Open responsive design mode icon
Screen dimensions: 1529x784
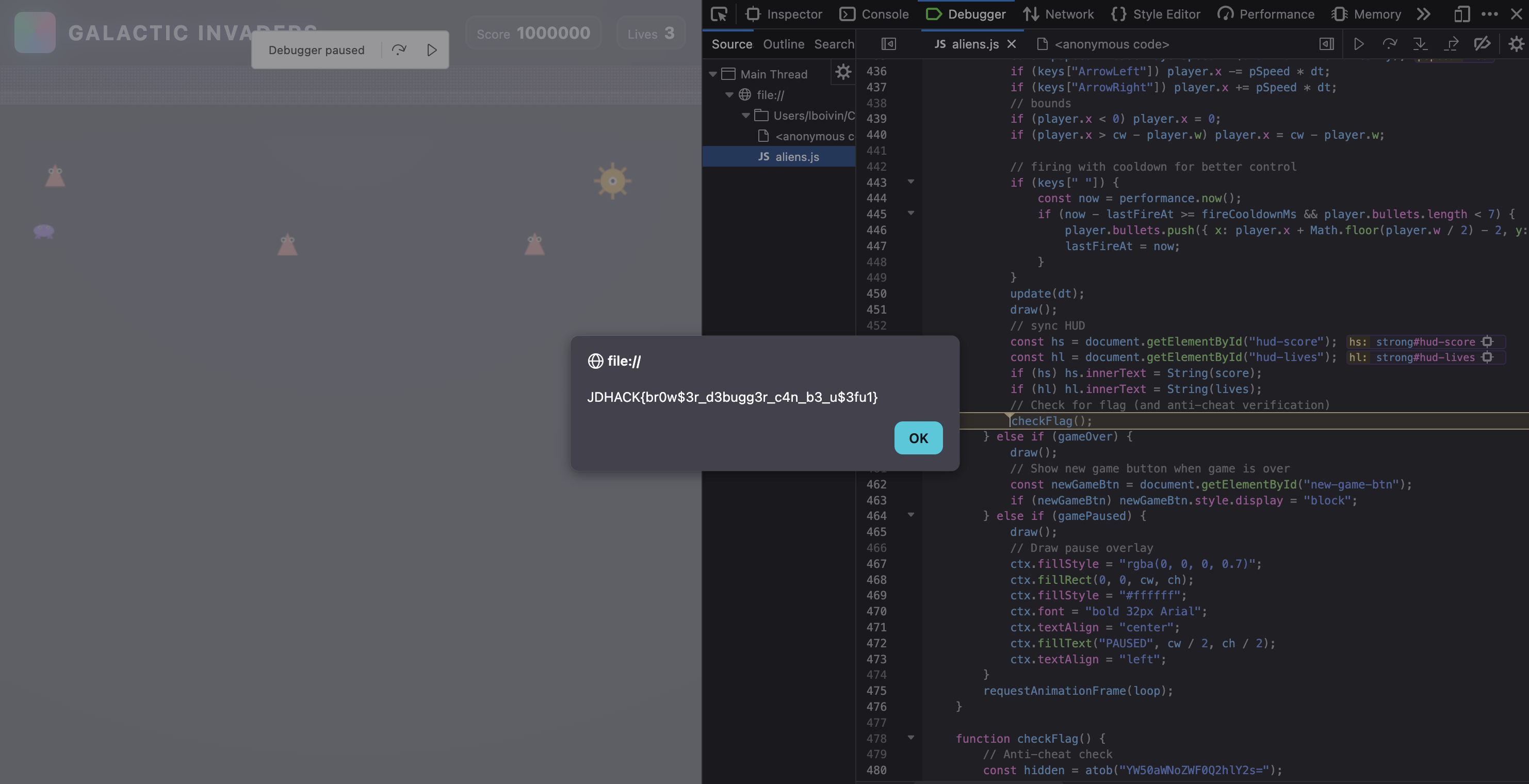point(1462,13)
